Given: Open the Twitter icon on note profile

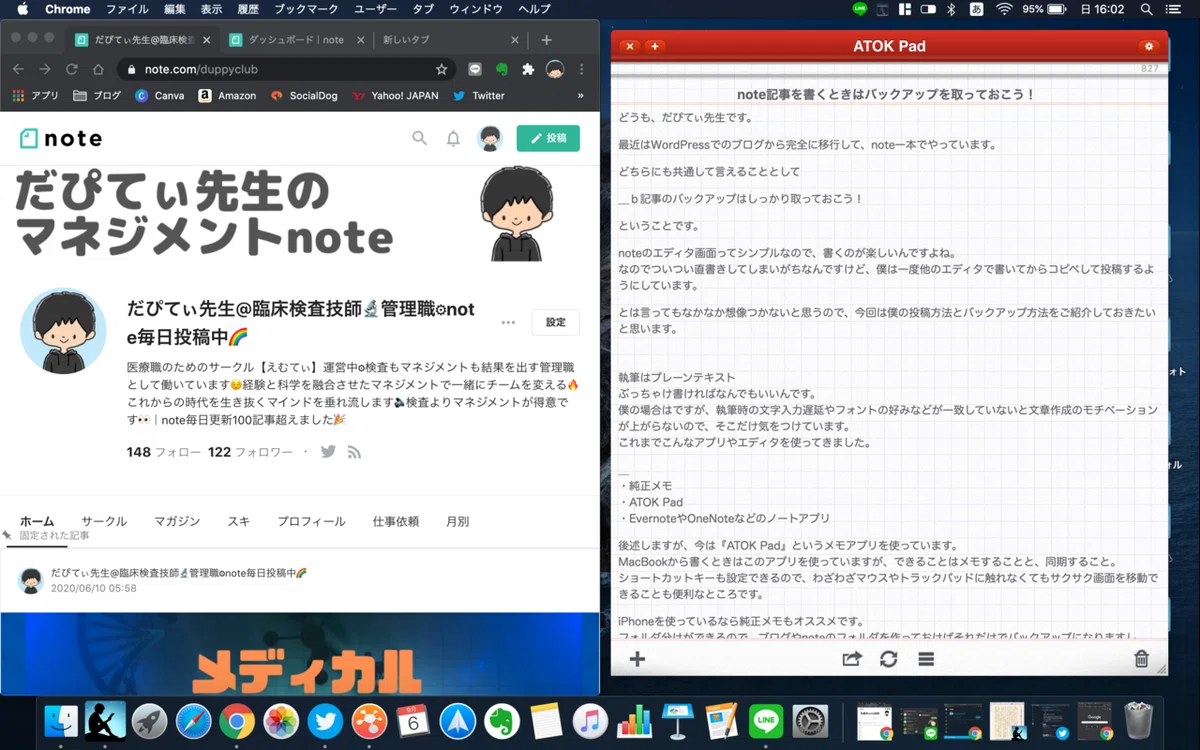Looking at the screenshot, I should click(x=328, y=452).
